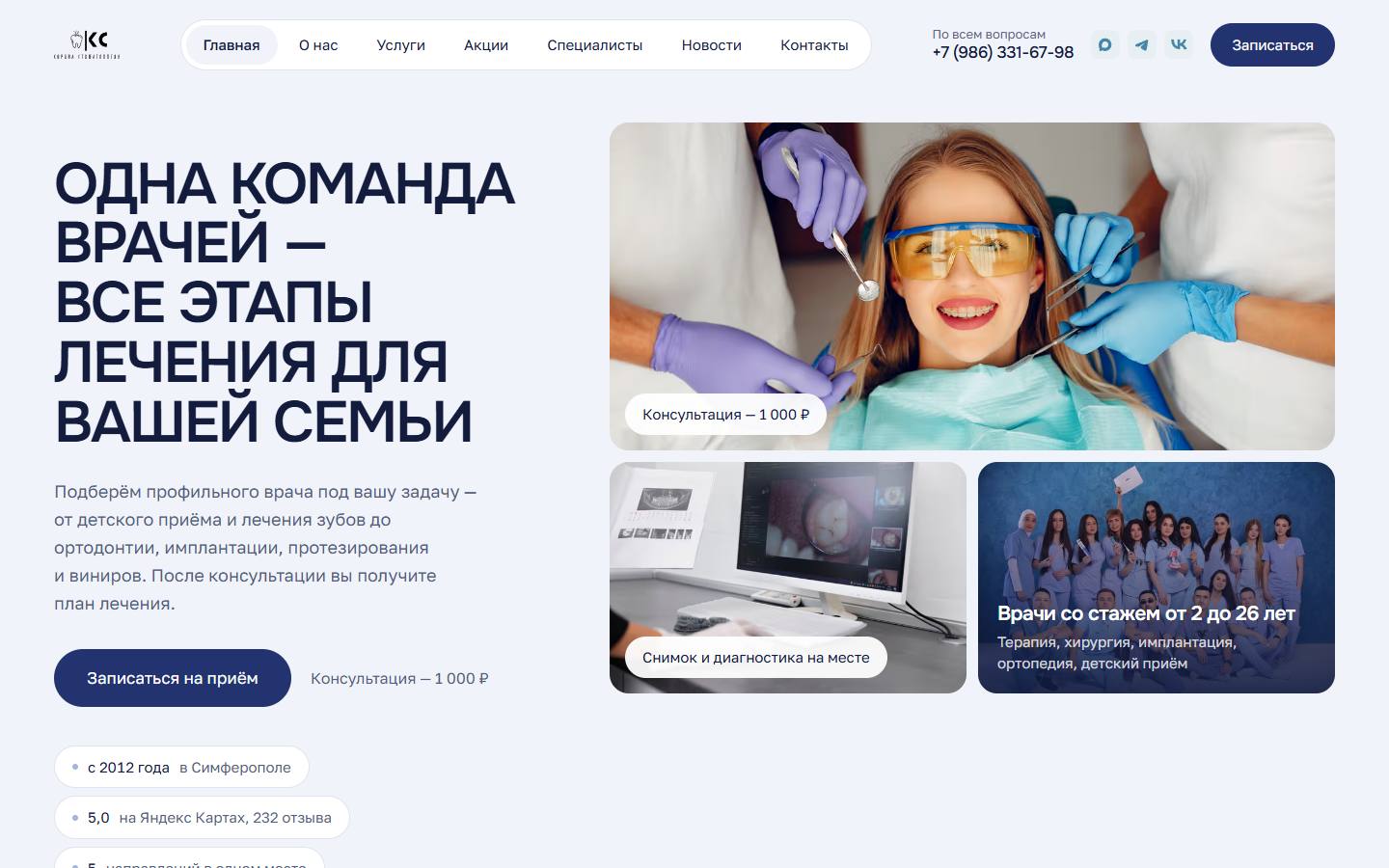1389x868 pixels.
Task: Click the ОДНА КОМАНДА ВРАЧЕЙ headline
Action: coord(285,303)
